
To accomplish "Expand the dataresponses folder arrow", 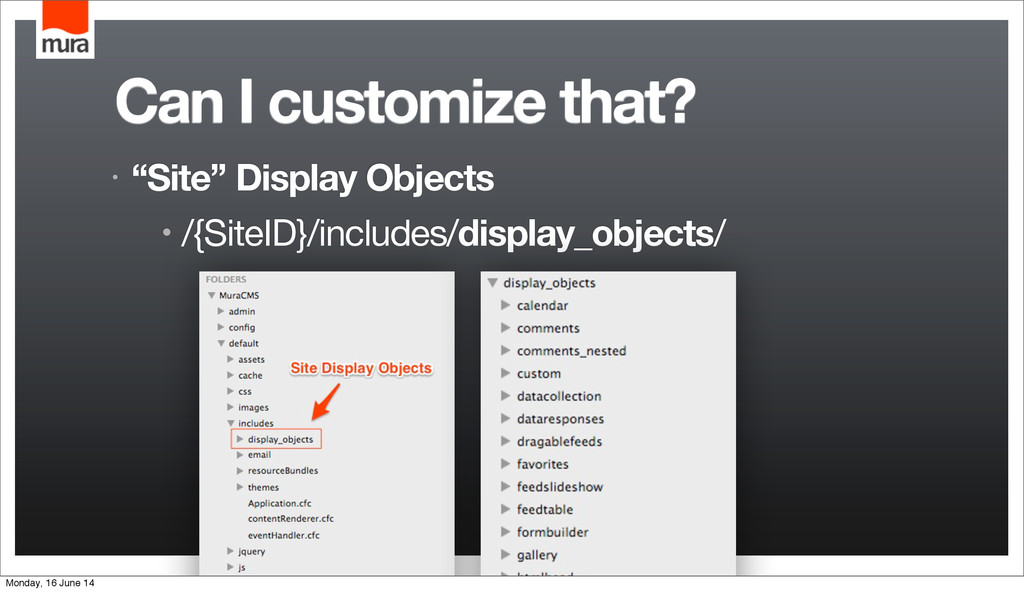I will (x=505, y=418).
